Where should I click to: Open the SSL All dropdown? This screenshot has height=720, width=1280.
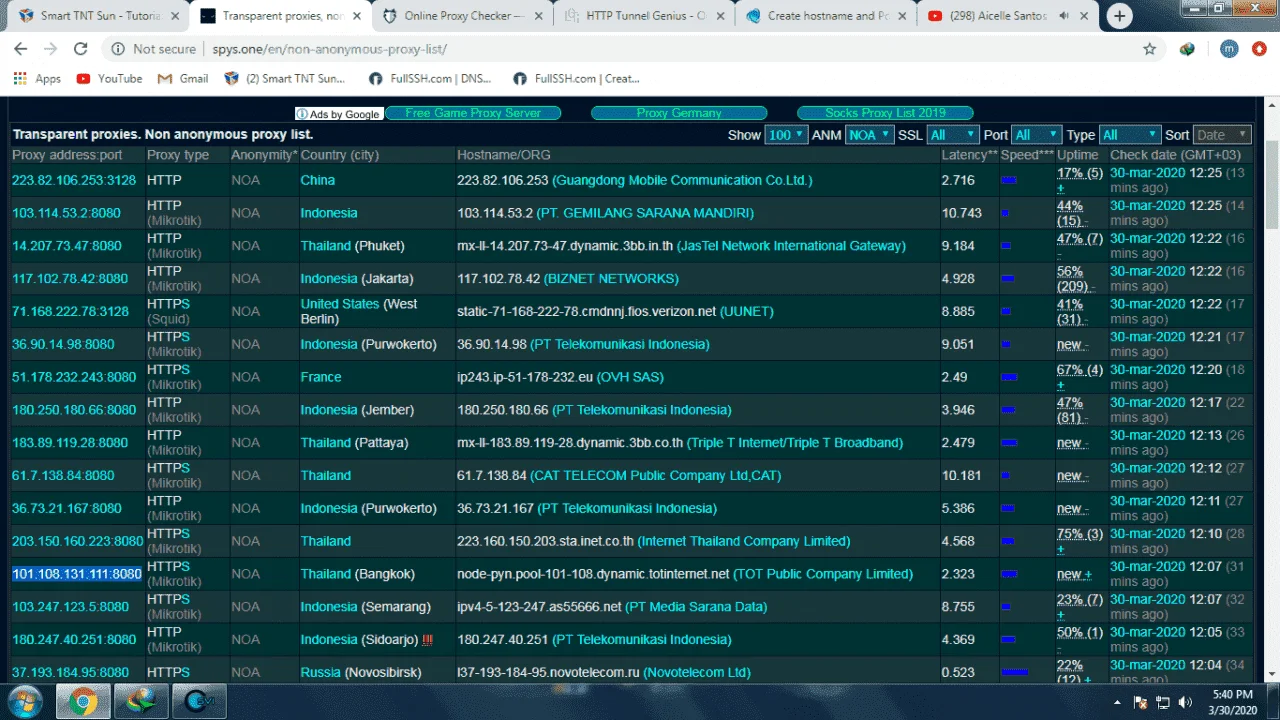click(x=953, y=135)
